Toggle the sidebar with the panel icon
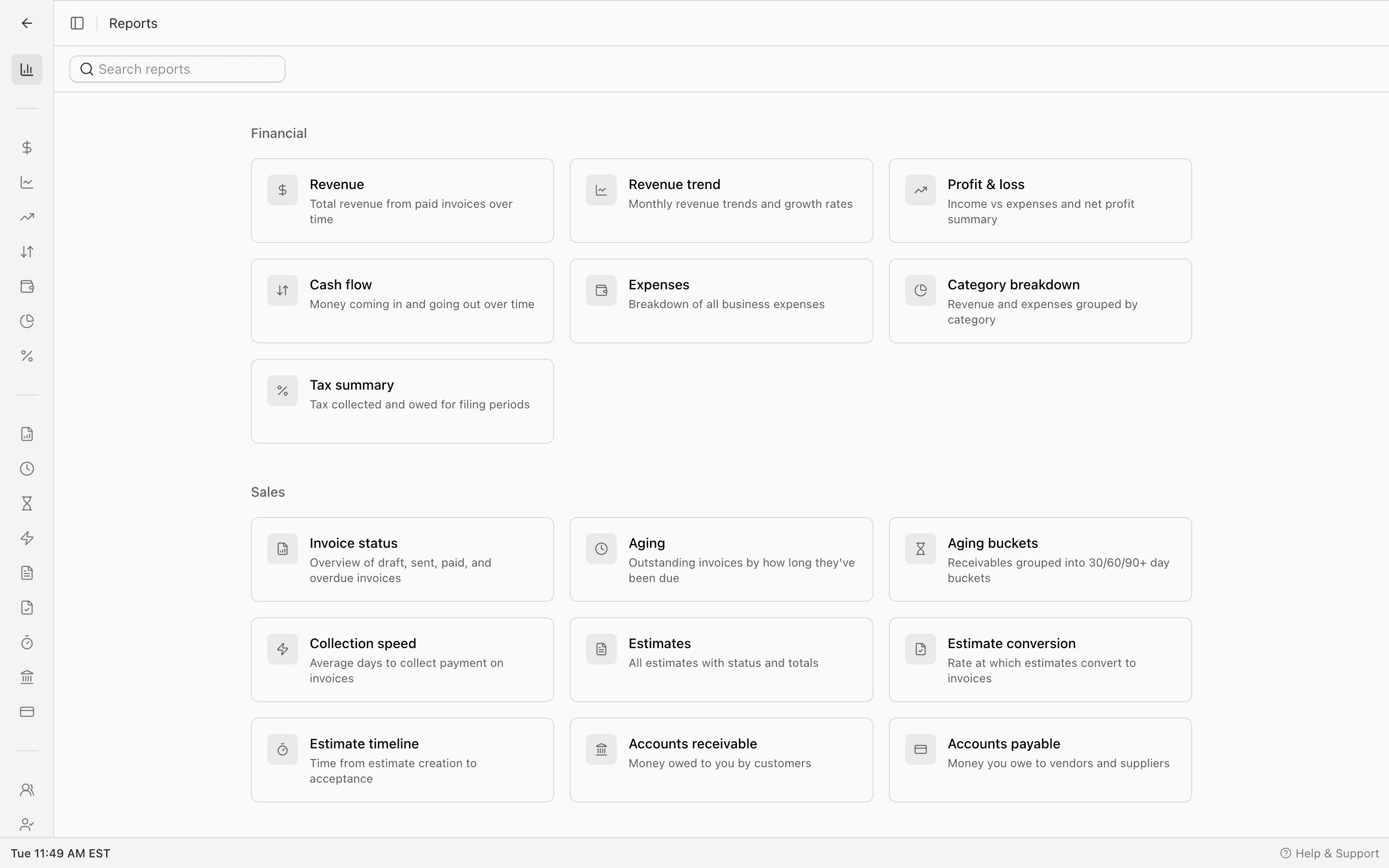Image resolution: width=1389 pixels, height=868 pixels. [x=76, y=23]
